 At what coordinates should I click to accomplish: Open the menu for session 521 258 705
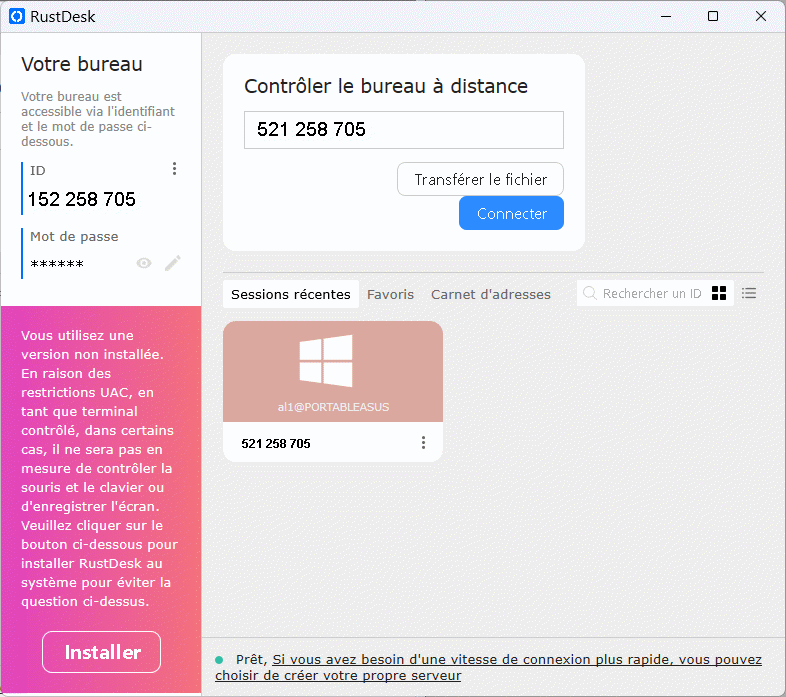coord(424,442)
